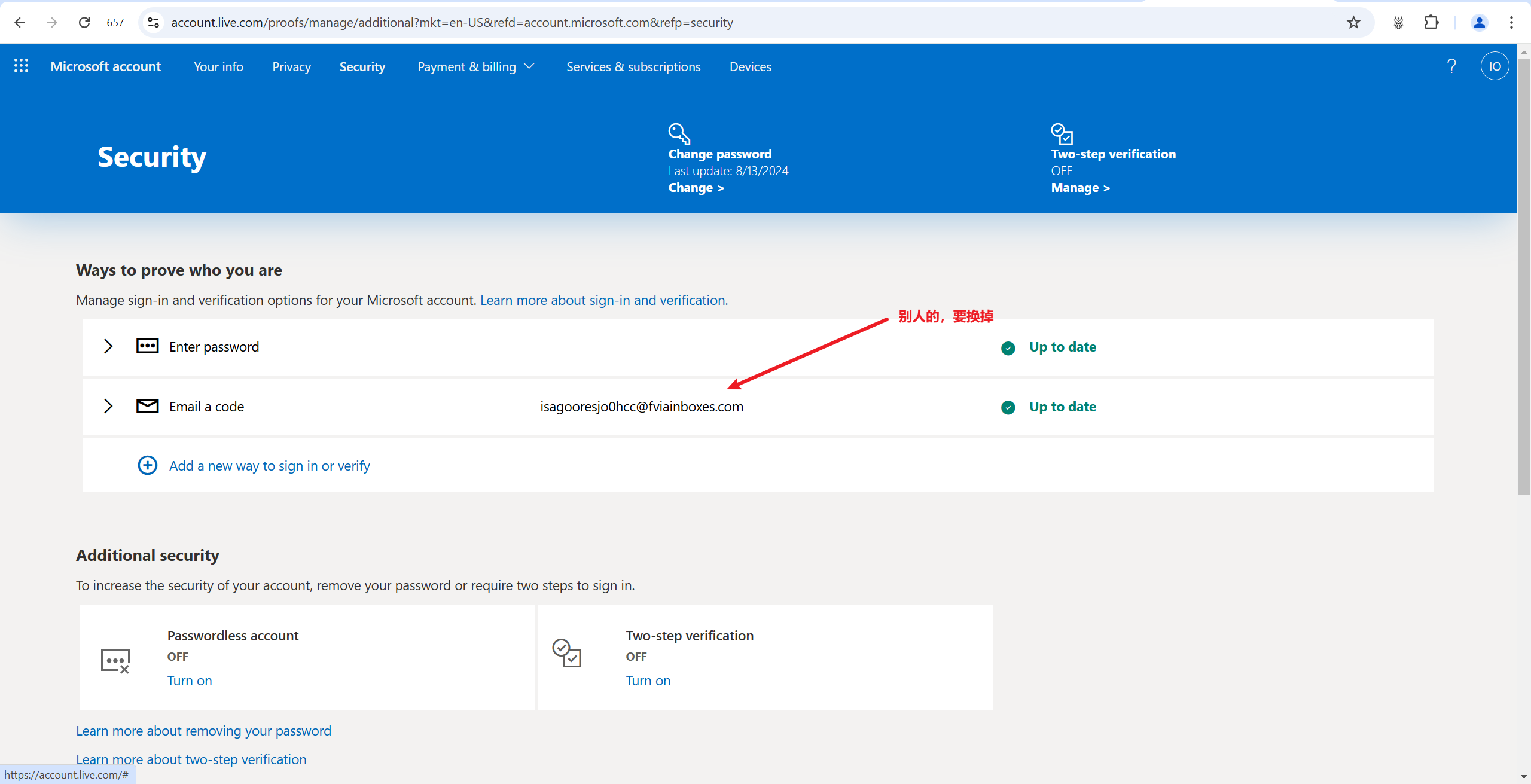This screenshot has width=1531, height=784.
Task: Open the IO account avatar menu
Action: click(1495, 66)
